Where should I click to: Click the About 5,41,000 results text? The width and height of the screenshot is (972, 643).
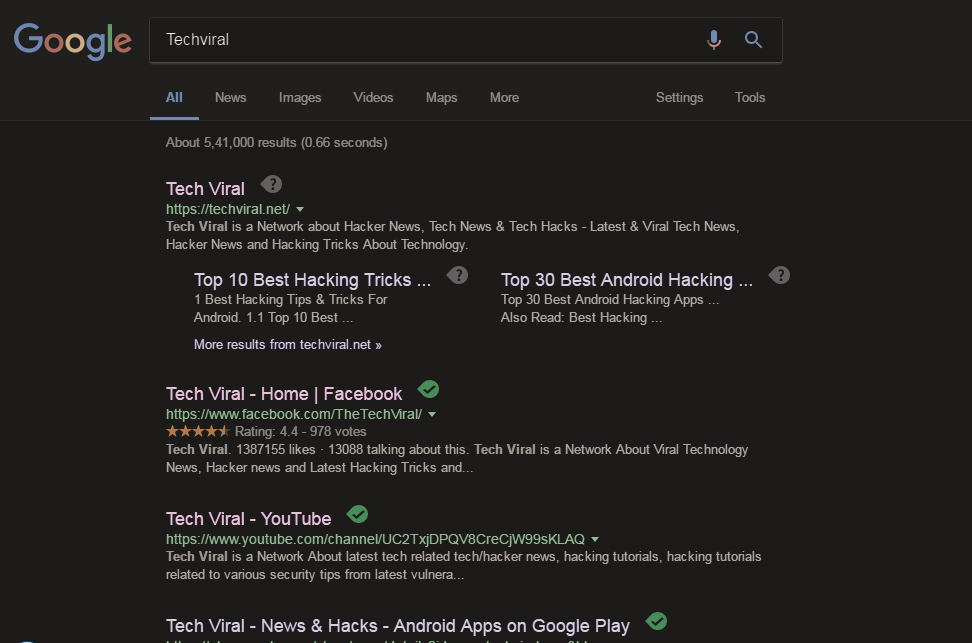coord(276,143)
